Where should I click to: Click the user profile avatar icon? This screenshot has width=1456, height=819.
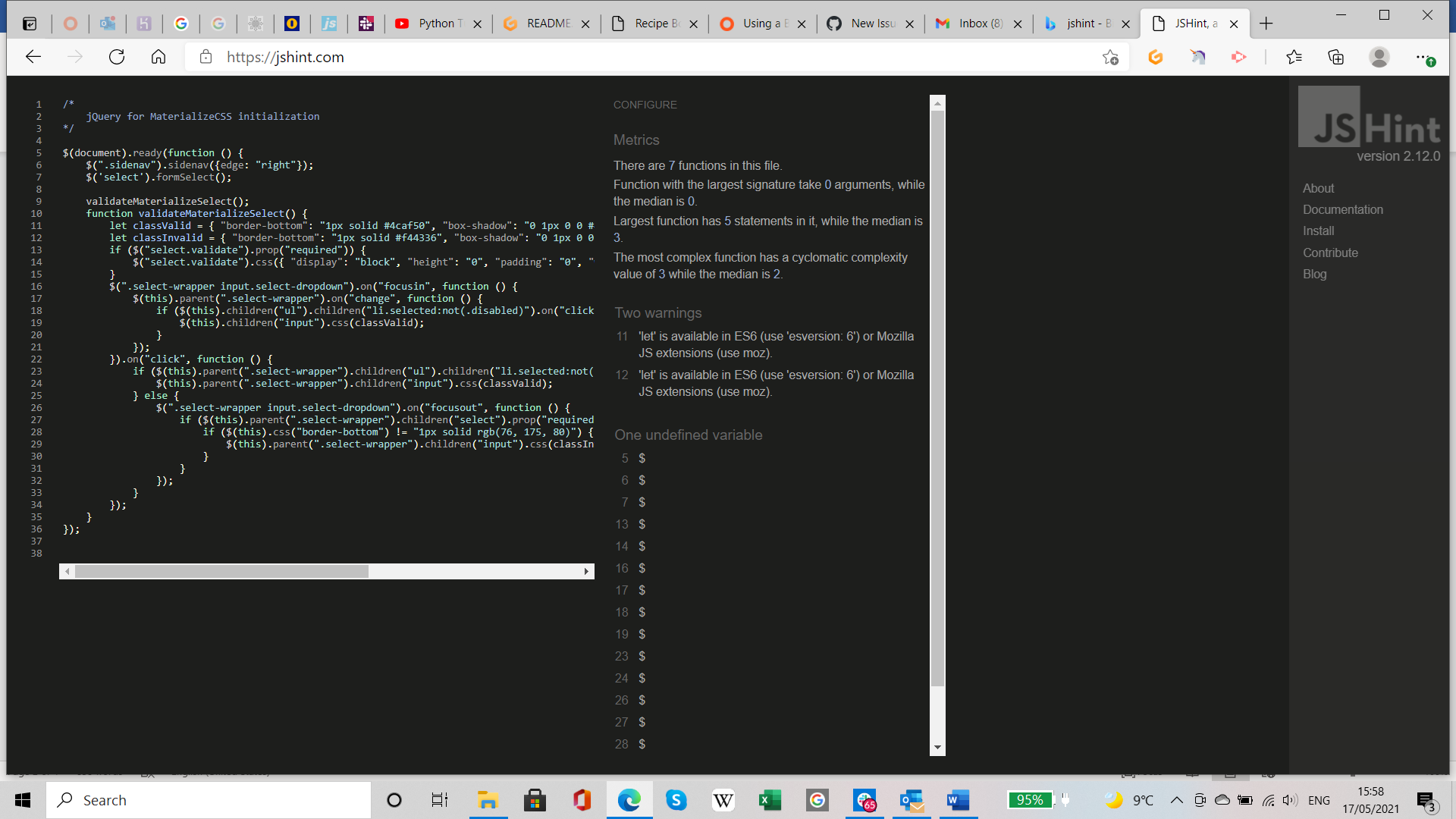tap(1379, 57)
